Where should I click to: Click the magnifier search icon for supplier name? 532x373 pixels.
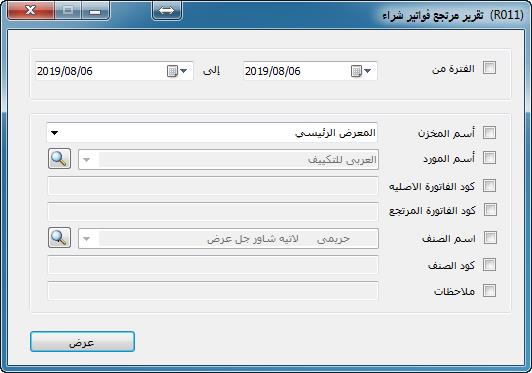tap(59, 158)
